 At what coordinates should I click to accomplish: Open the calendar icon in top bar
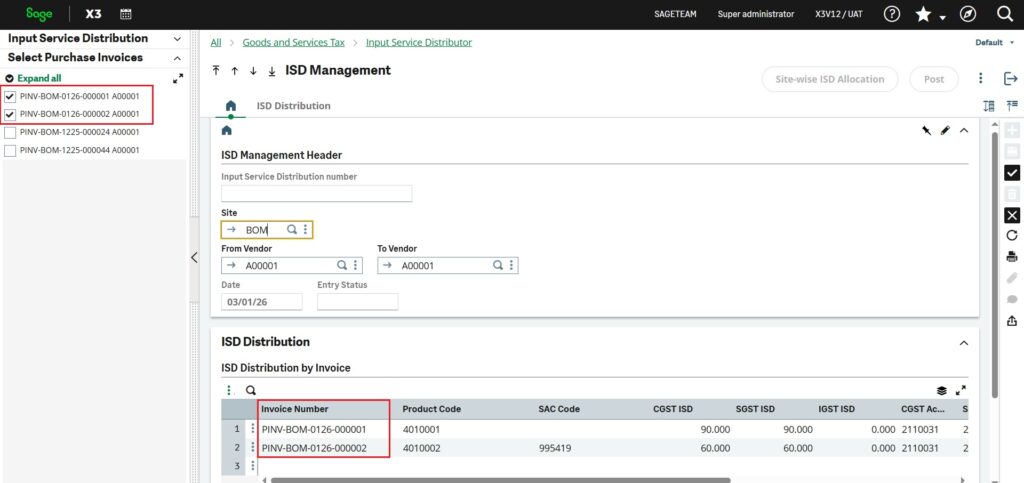pyautogui.click(x=125, y=14)
